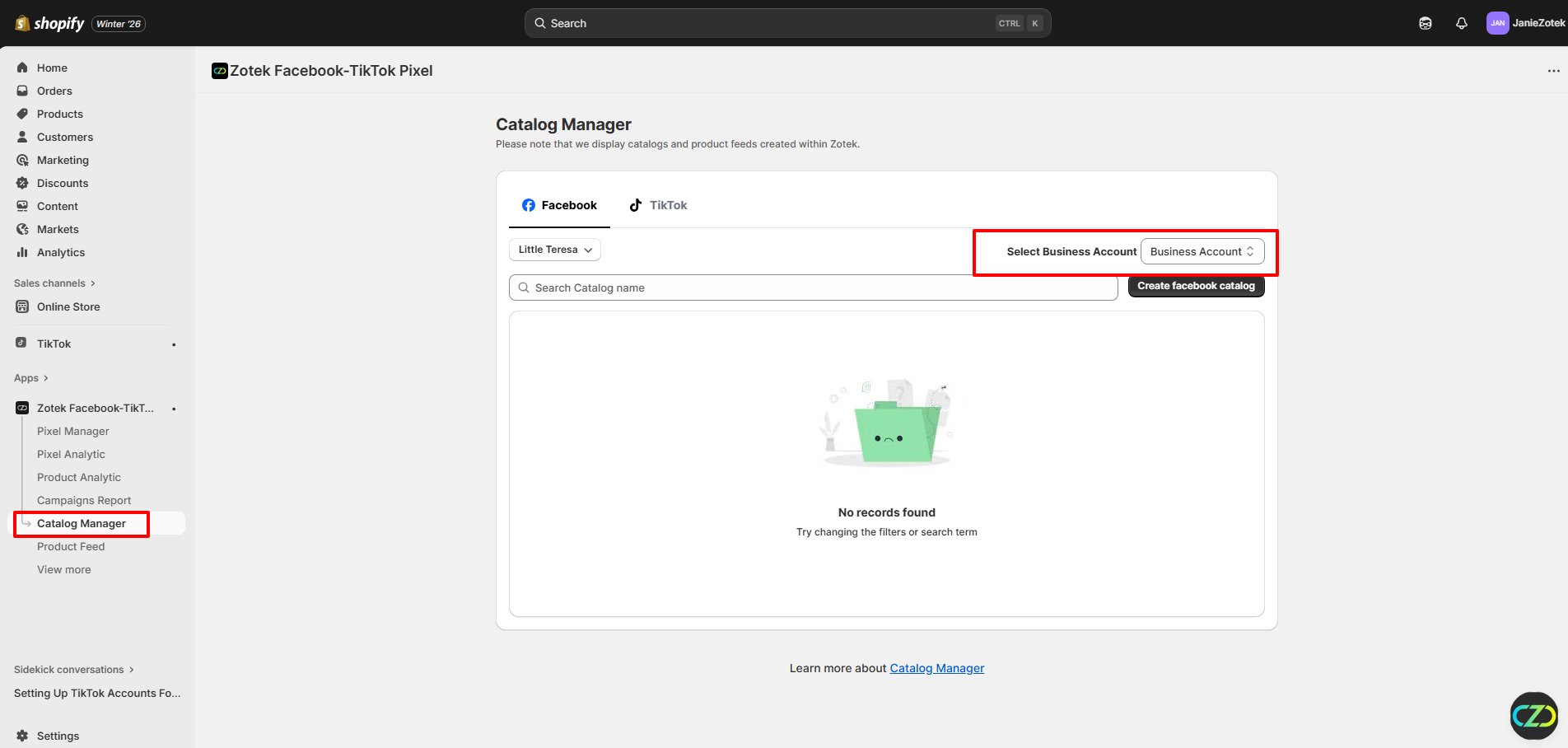
Task: Open the Catalog Manager help link
Action: (936, 668)
